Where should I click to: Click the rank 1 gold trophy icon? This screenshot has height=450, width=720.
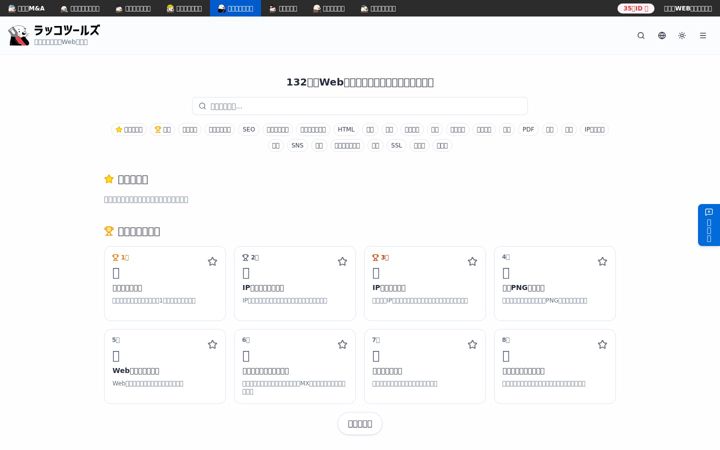tap(115, 258)
